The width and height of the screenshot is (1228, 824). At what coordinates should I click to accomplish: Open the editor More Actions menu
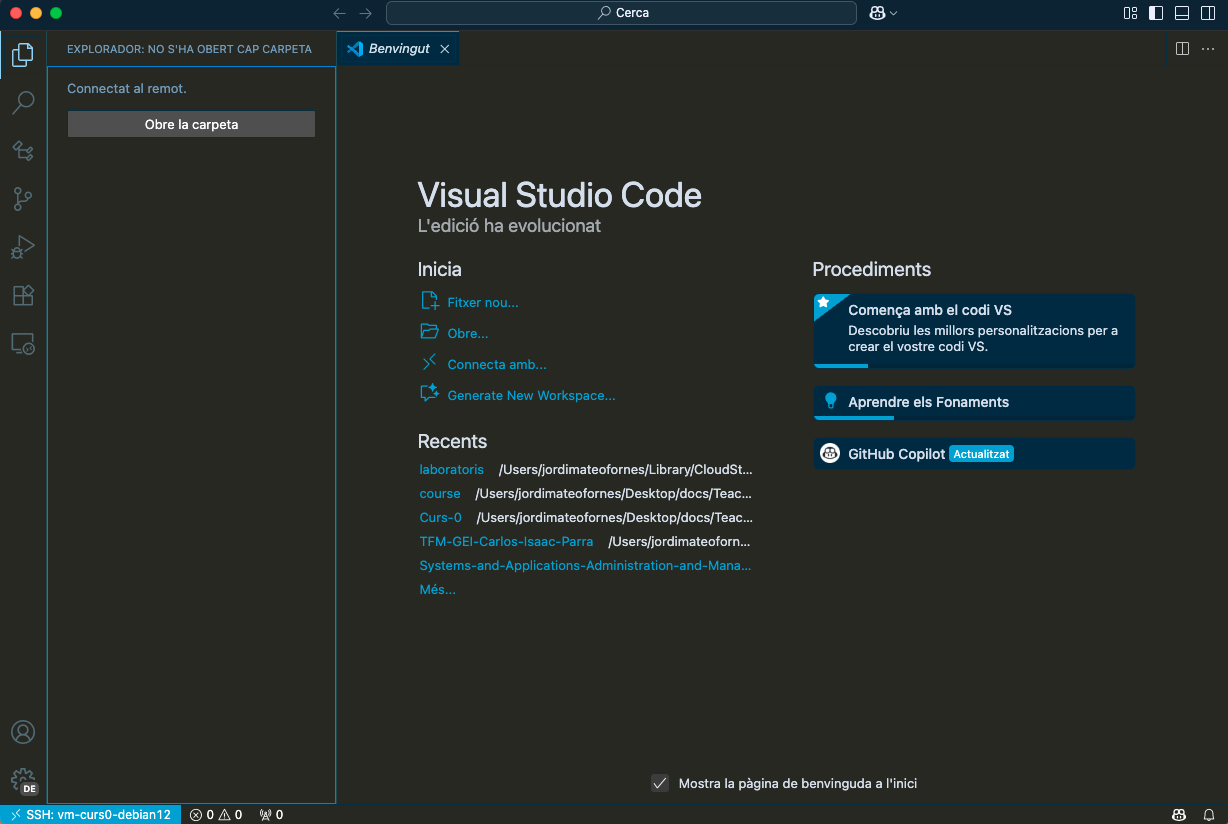[1208, 49]
